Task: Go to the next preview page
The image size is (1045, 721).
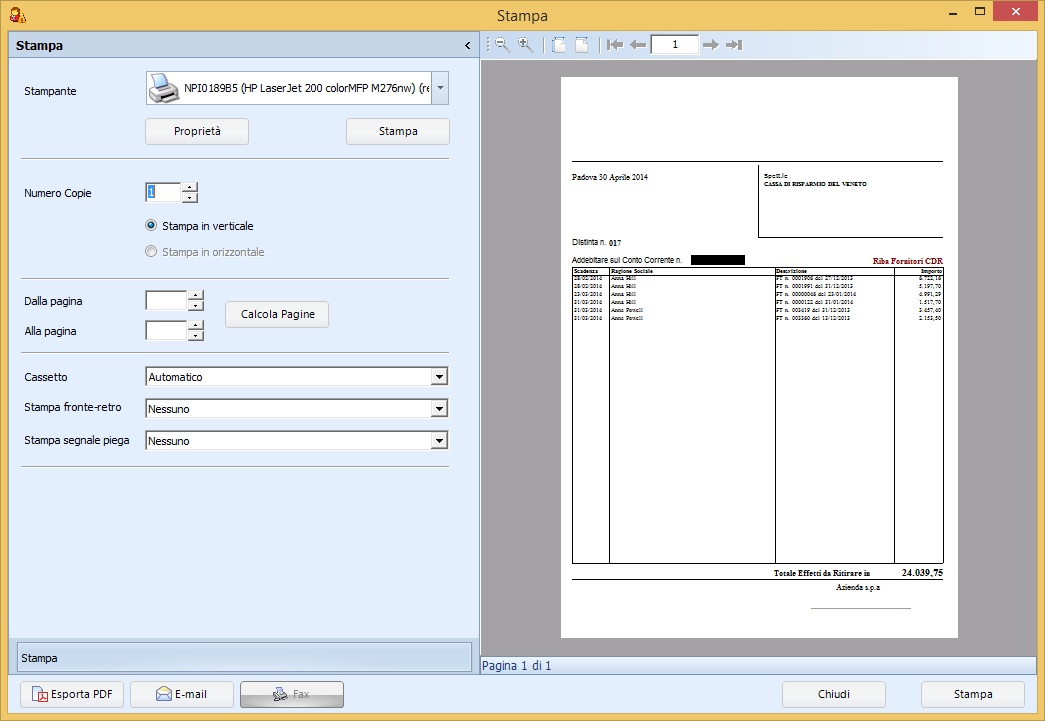Action: pos(711,45)
